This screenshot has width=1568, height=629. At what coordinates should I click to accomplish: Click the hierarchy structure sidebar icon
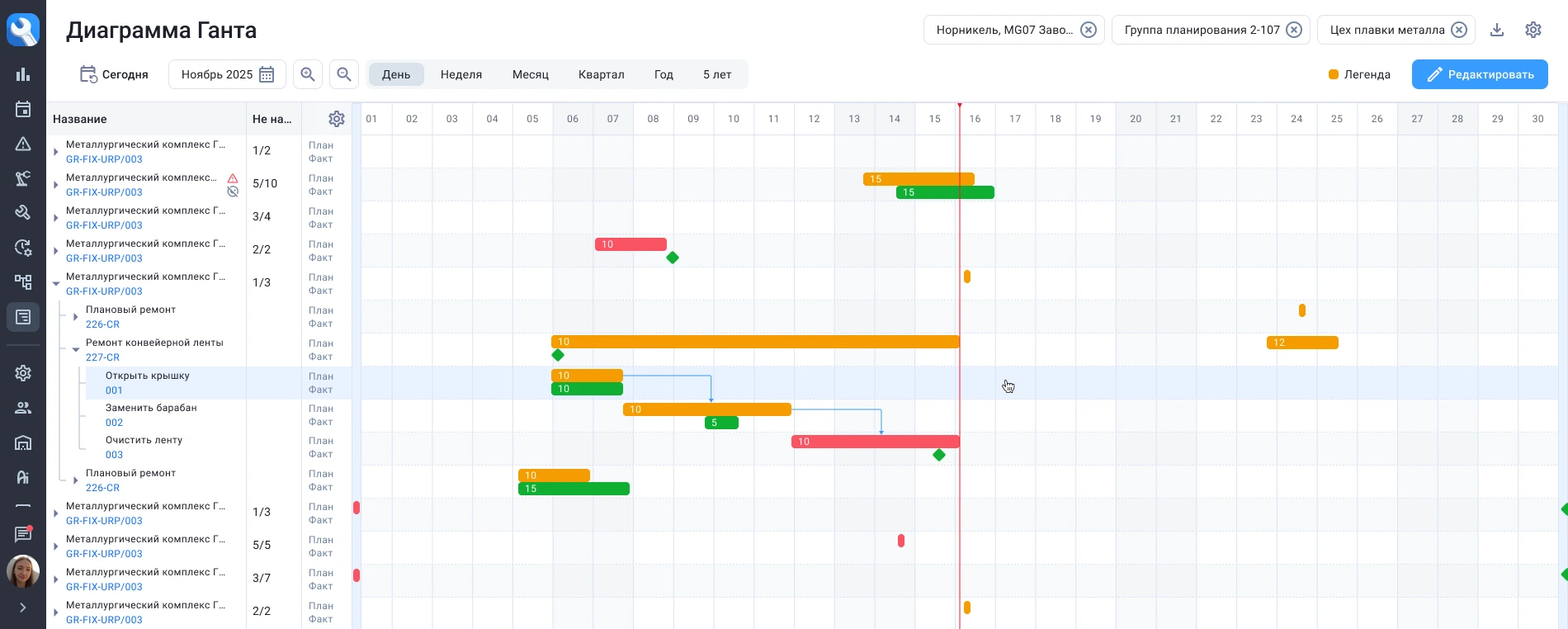23,281
